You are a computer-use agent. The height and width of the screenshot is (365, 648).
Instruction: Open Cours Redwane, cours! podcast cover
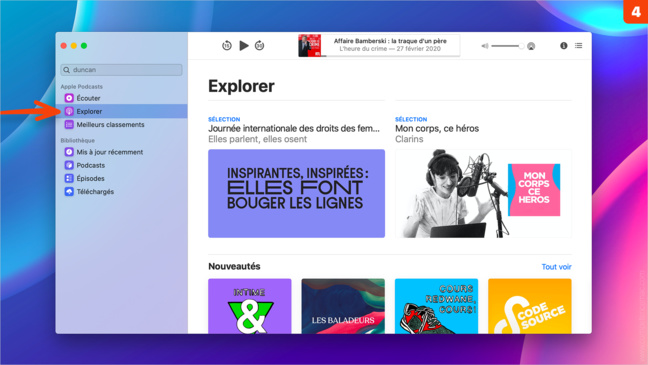436,306
